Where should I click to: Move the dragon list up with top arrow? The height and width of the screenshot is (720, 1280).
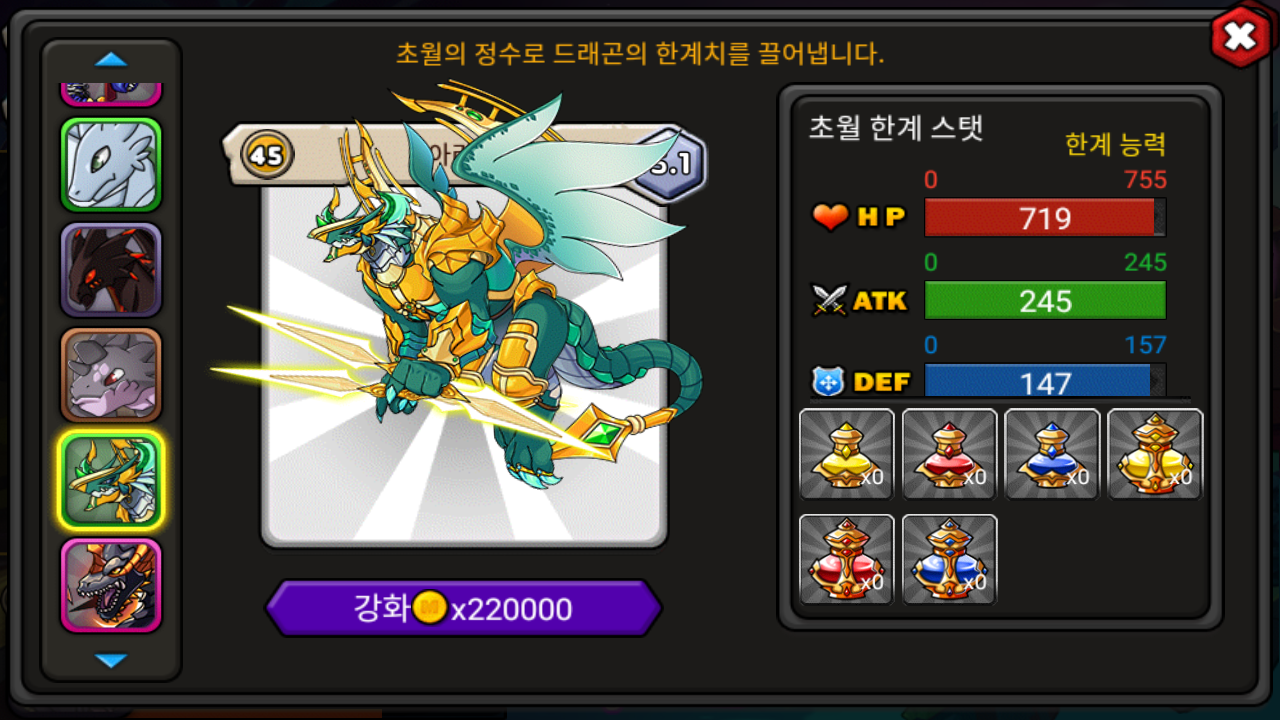(111, 60)
